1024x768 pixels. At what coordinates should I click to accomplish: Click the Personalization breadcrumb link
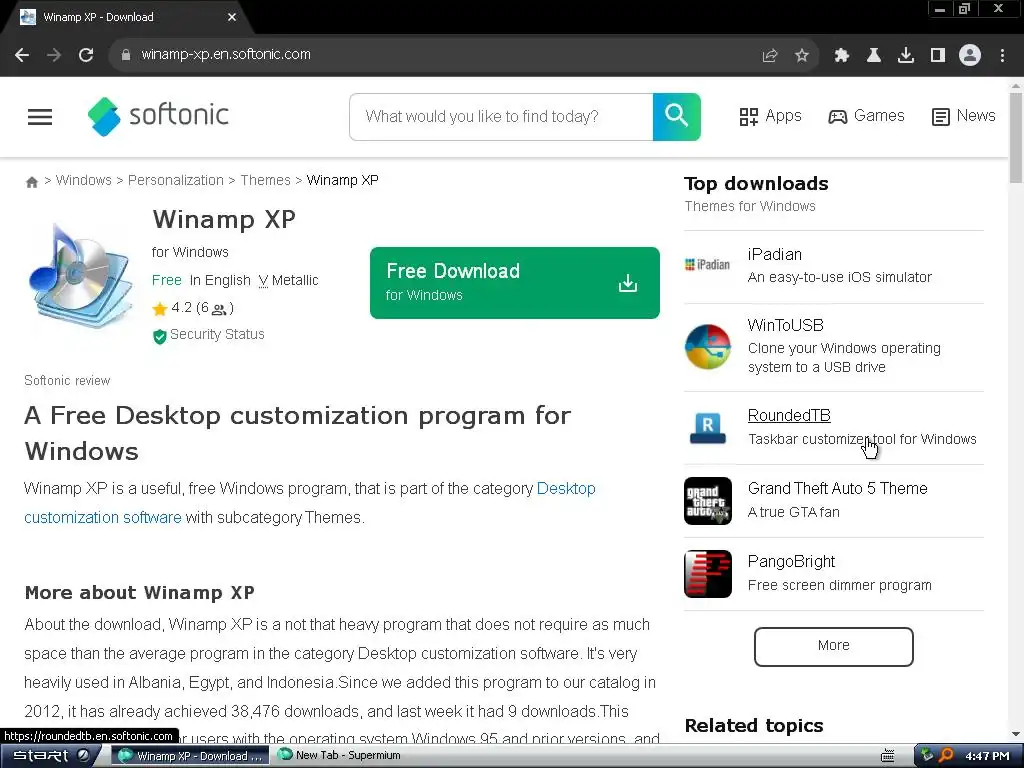[176, 180]
